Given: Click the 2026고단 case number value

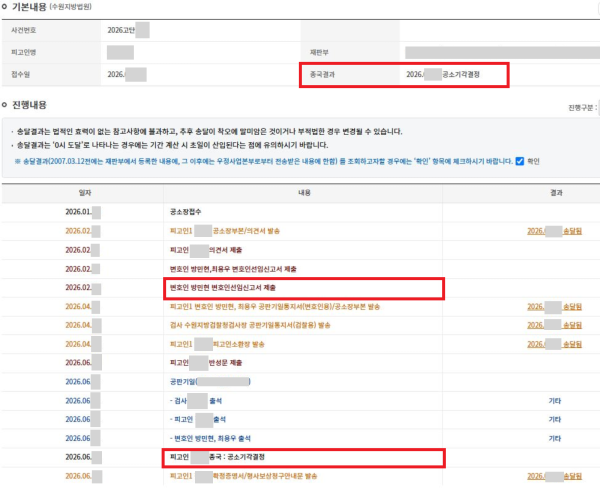Looking at the screenshot, I should 121,30.
